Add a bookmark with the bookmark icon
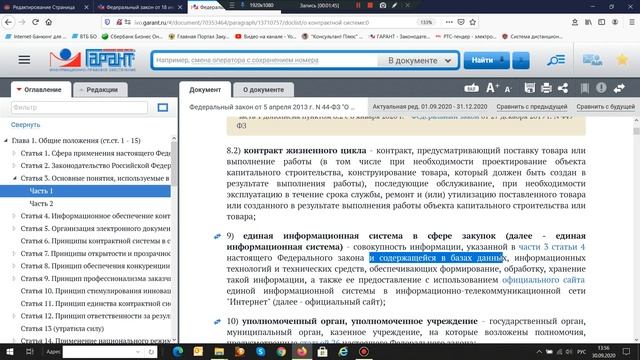 click(584, 88)
